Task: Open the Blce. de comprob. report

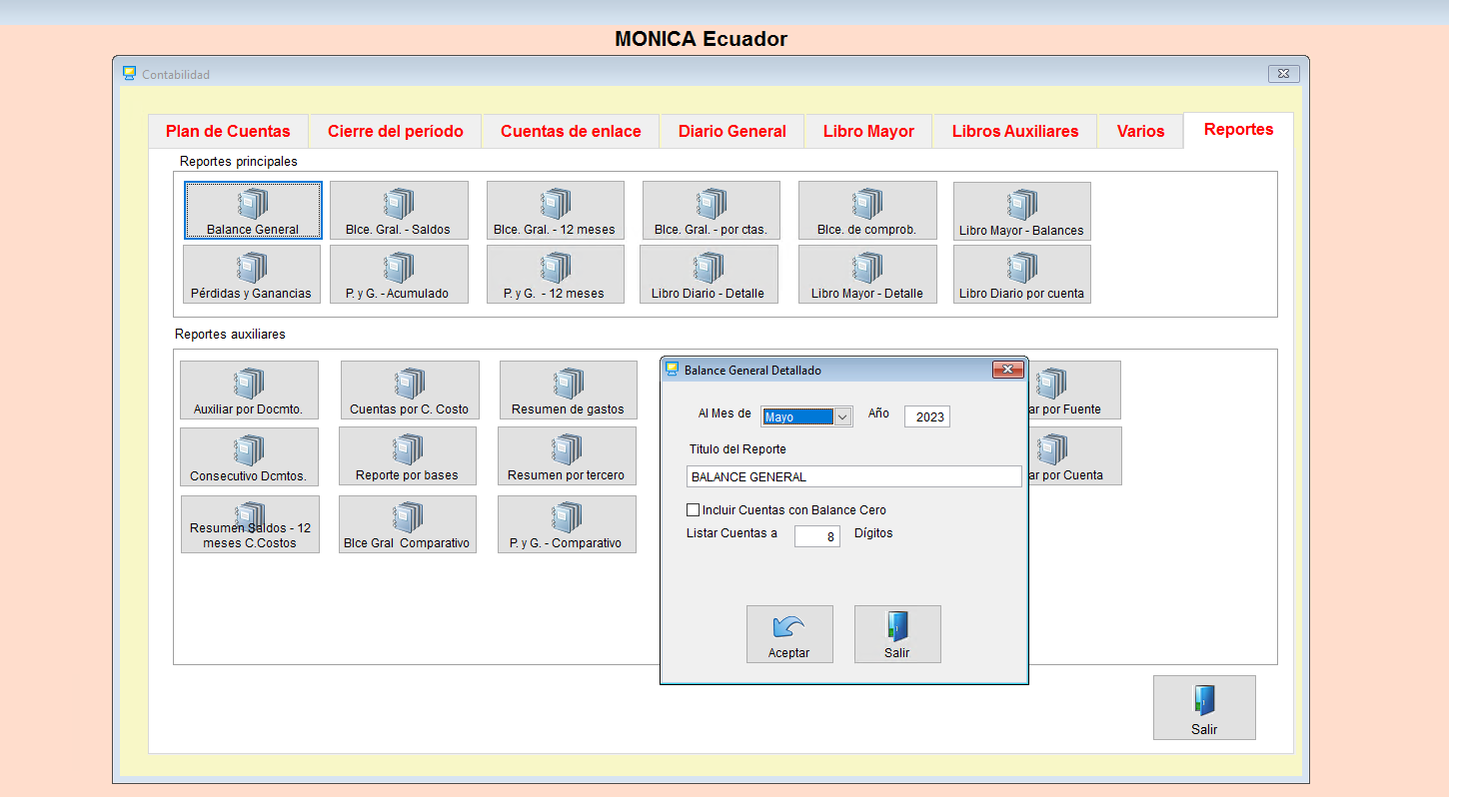Action: [x=867, y=210]
